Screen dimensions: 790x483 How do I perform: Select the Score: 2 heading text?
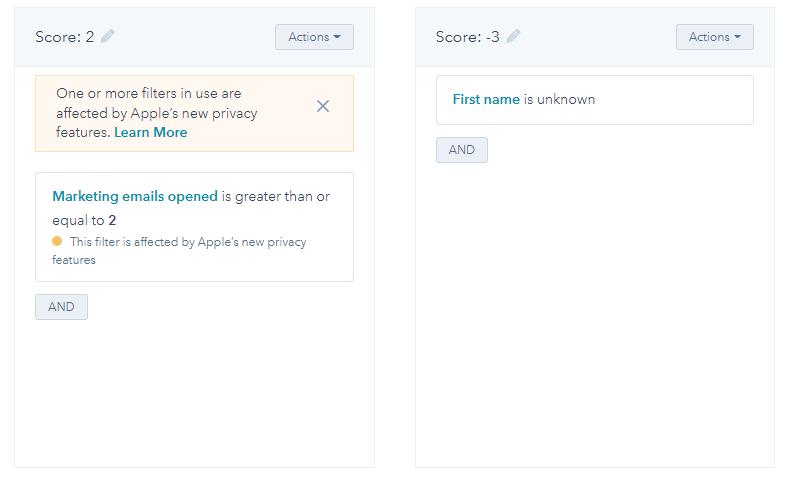[x=64, y=37]
